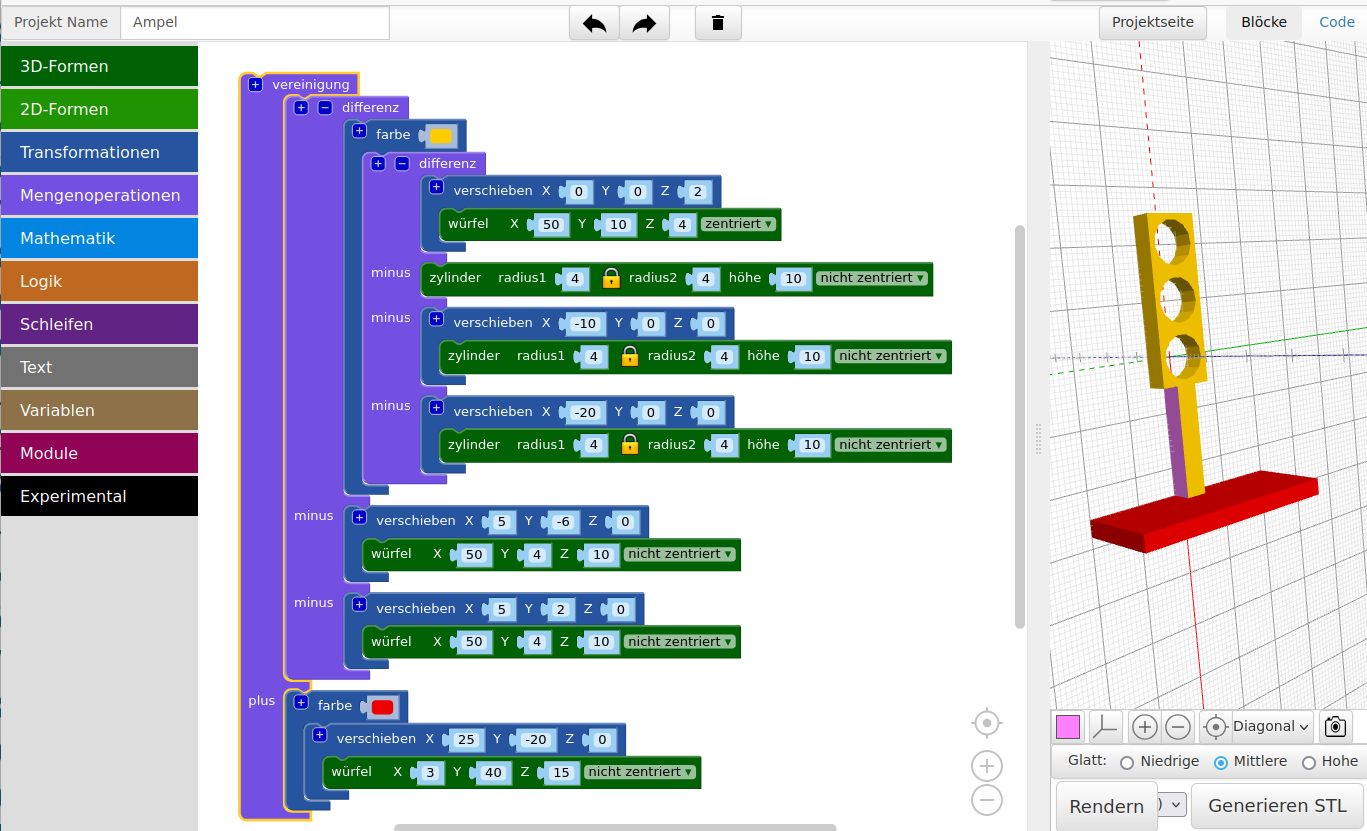Zoom out the 3D viewer with minus icon
Screen dimensions: 1367x831
click(x=1178, y=727)
